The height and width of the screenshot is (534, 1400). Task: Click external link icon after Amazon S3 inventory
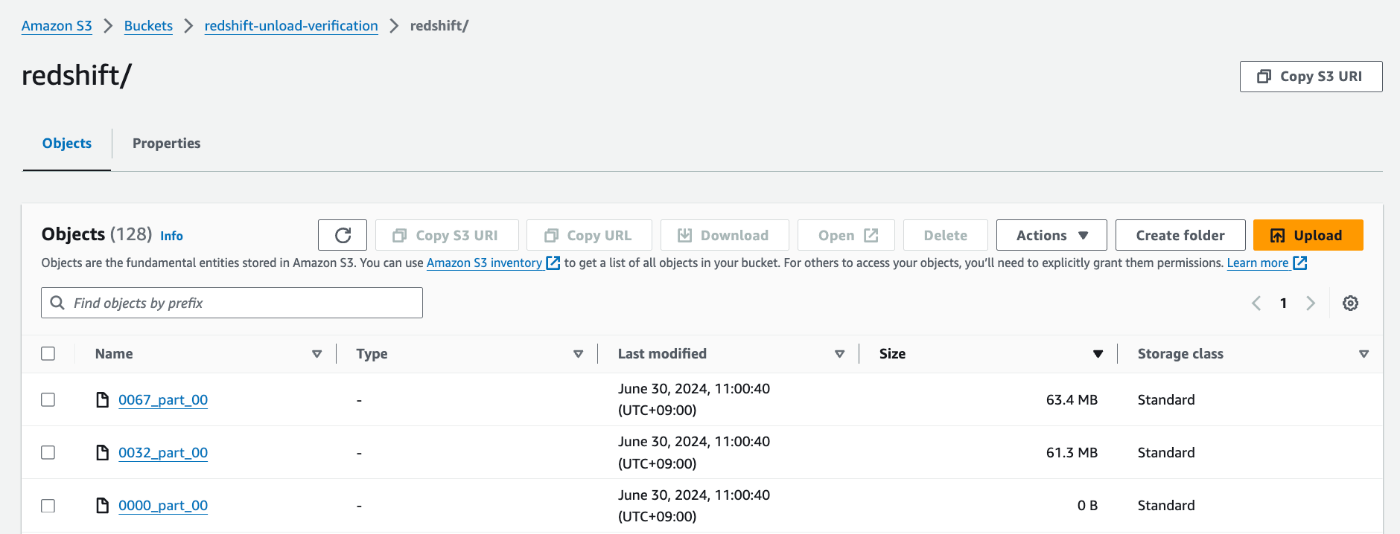[553, 263]
